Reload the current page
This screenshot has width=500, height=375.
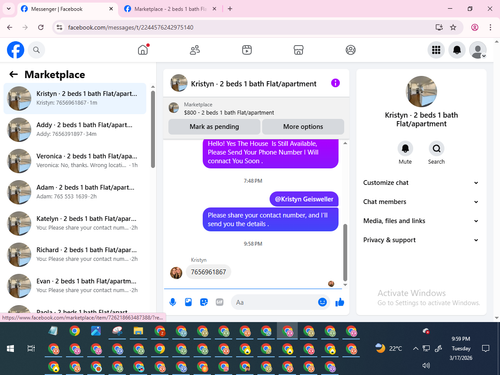pos(41,27)
